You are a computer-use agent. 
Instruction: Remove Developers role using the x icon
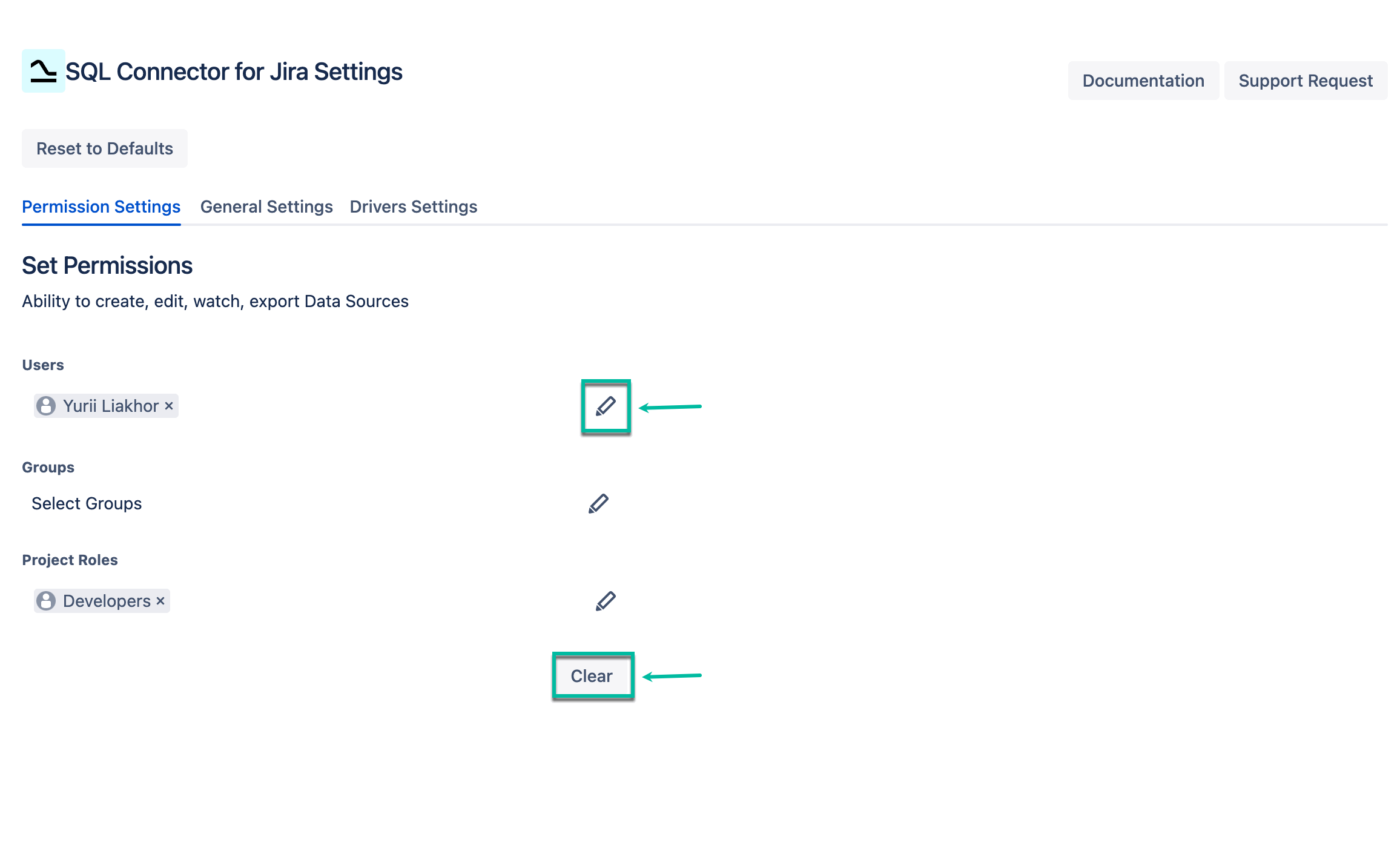click(160, 601)
